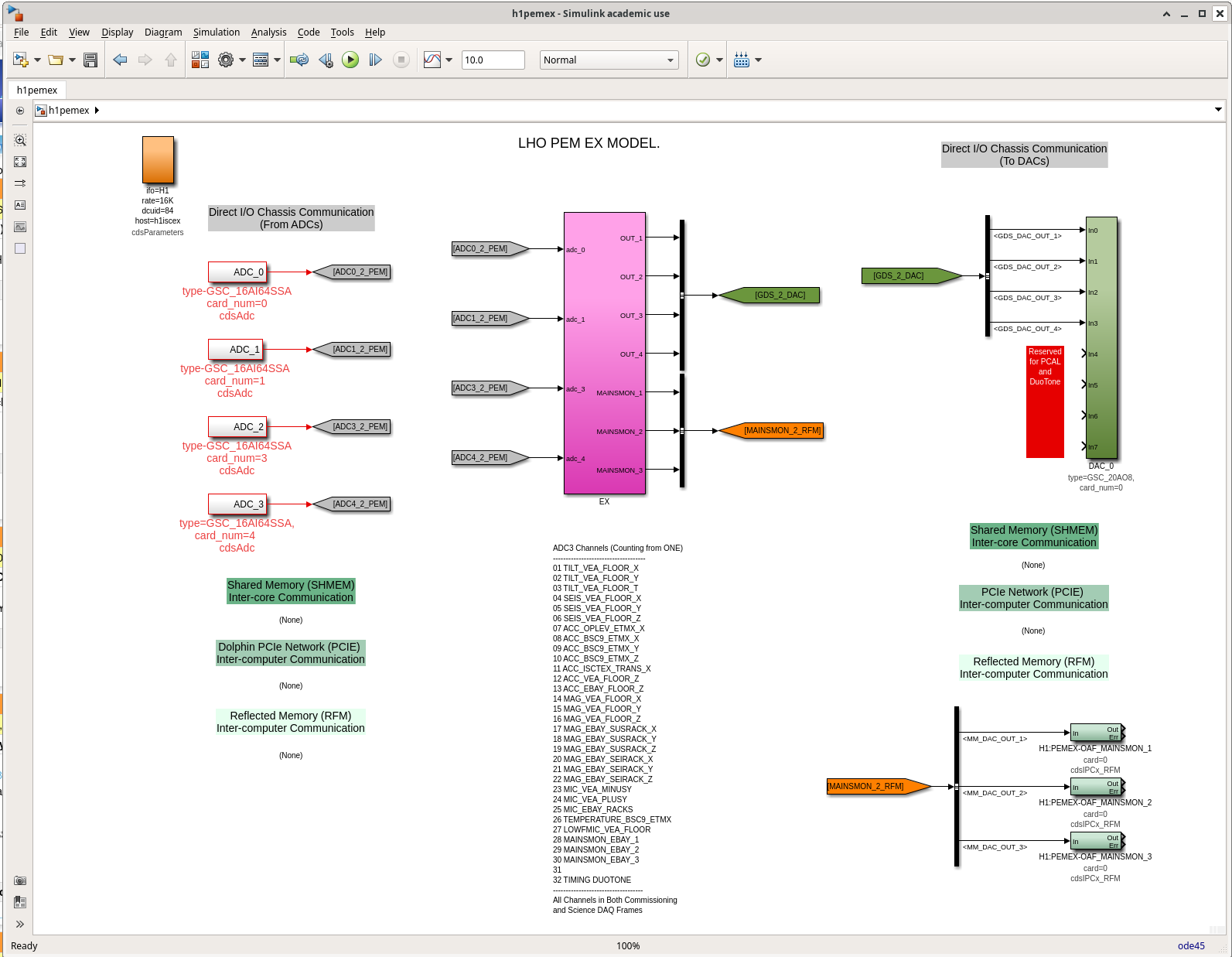The width and height of the screenshot is (1232, 957).
Task: Toggle the Hide/Show Explorer Bar button
Action: point(20,111)
